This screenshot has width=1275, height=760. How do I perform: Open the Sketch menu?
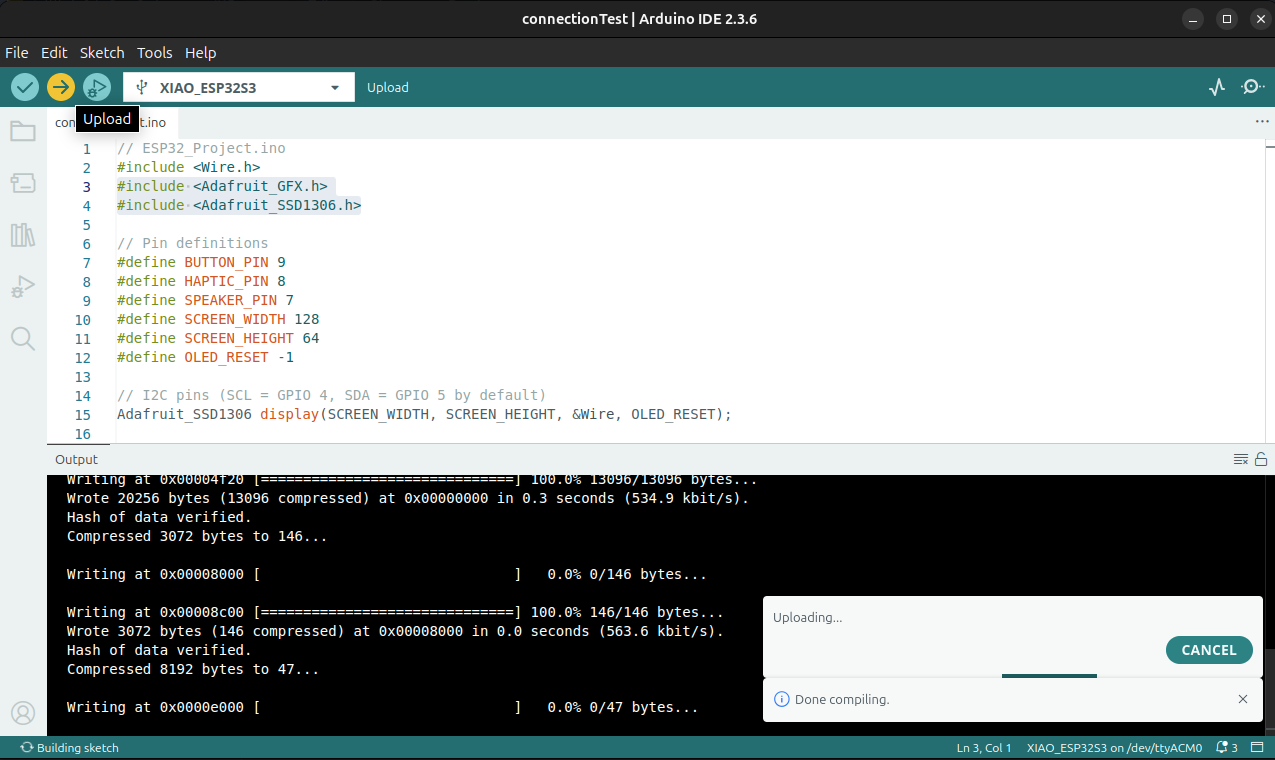pos(102,53)
